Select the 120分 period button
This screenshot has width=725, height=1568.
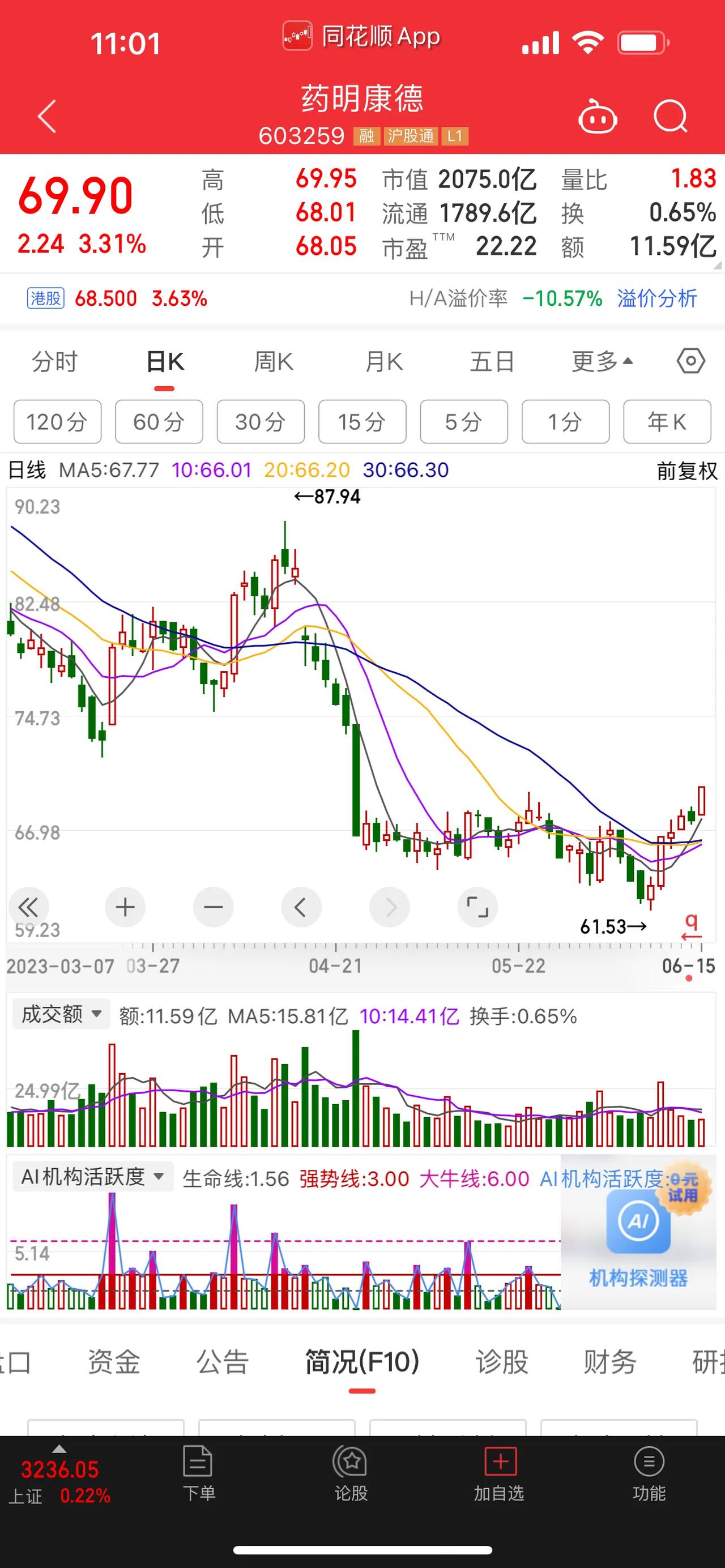pos(57,421)
